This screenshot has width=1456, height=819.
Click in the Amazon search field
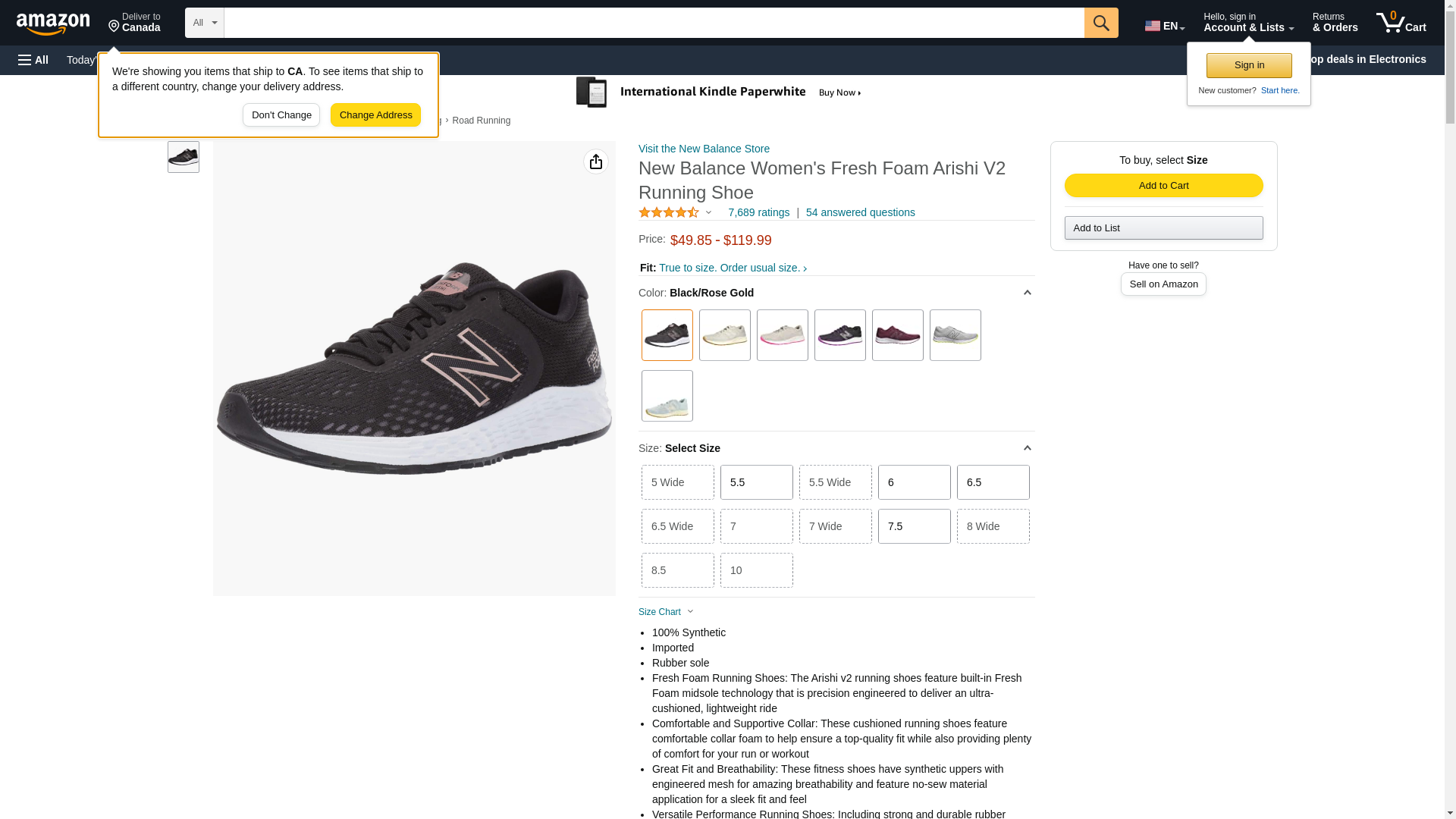point(654,23)
